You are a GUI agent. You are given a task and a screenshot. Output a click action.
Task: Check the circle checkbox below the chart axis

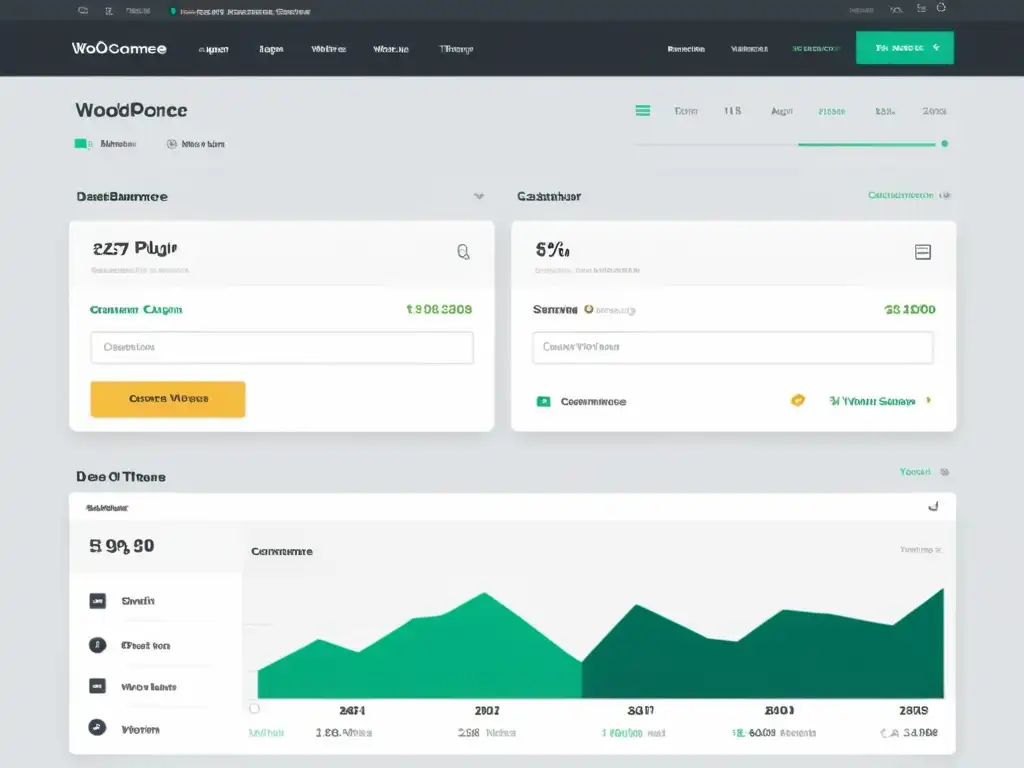click(254, 707)
